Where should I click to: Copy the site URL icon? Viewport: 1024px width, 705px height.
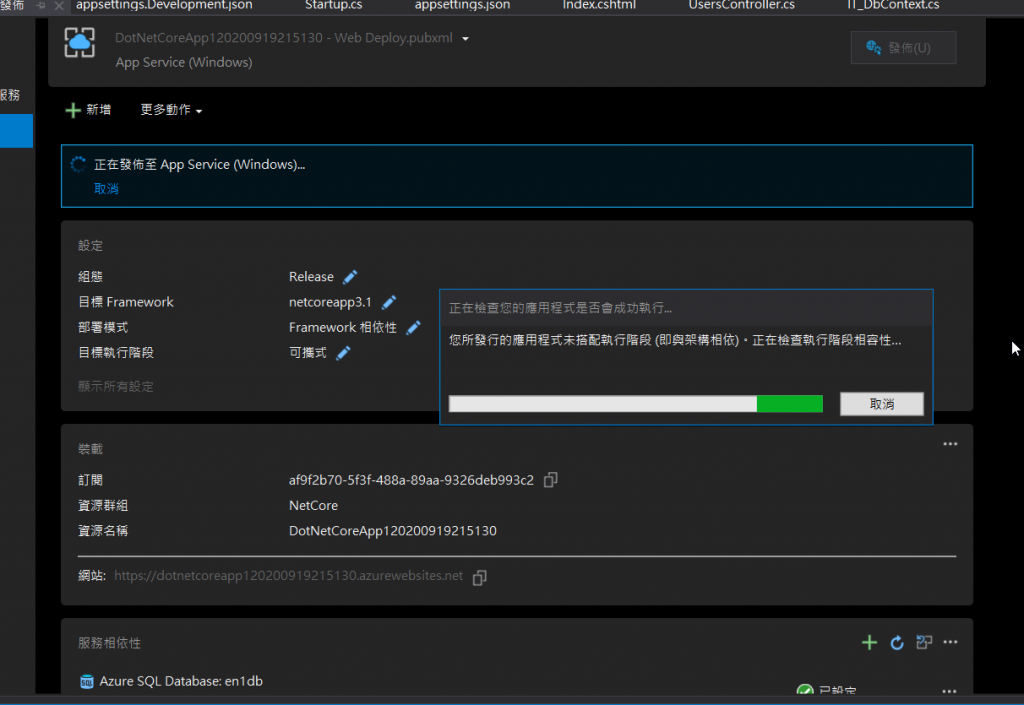[479, 578]
